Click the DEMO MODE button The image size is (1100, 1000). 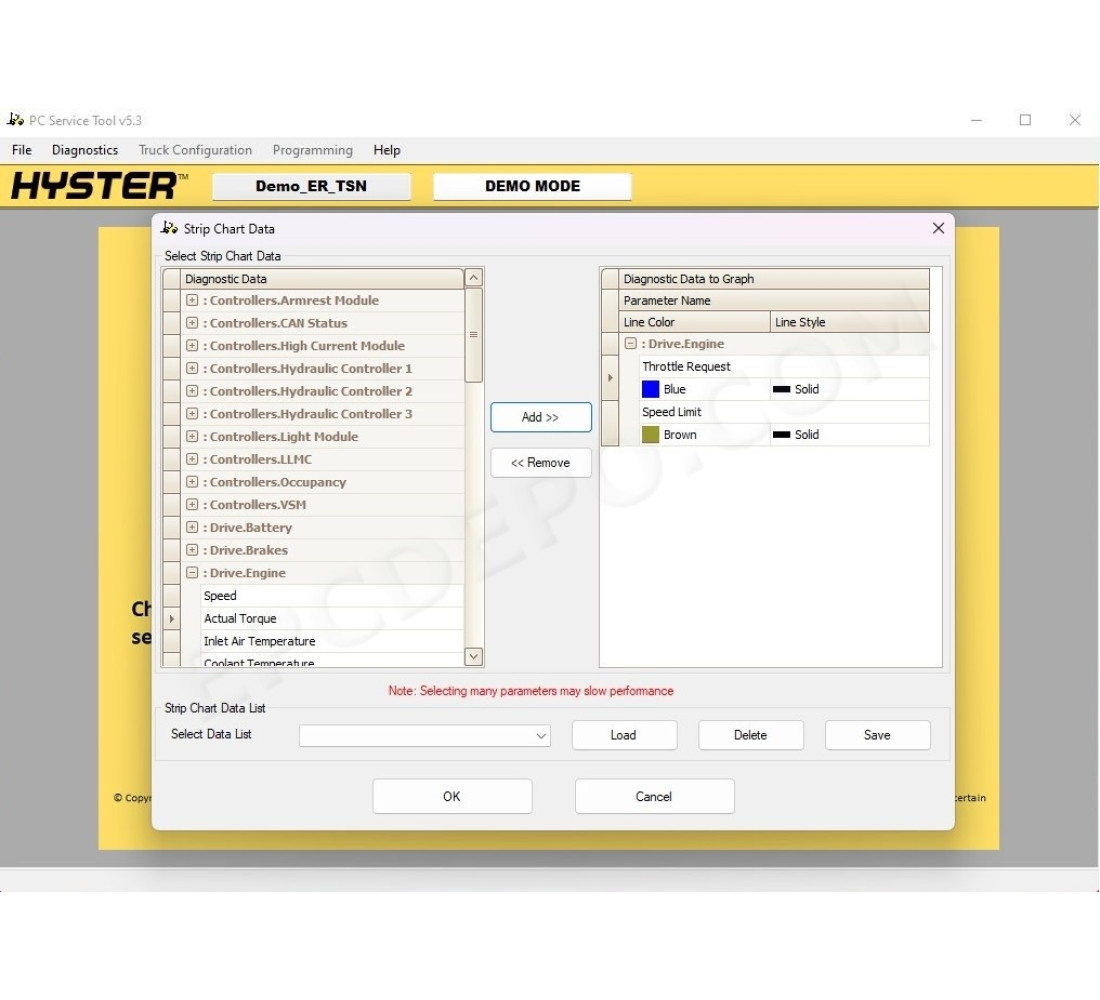tap(531, 186)
